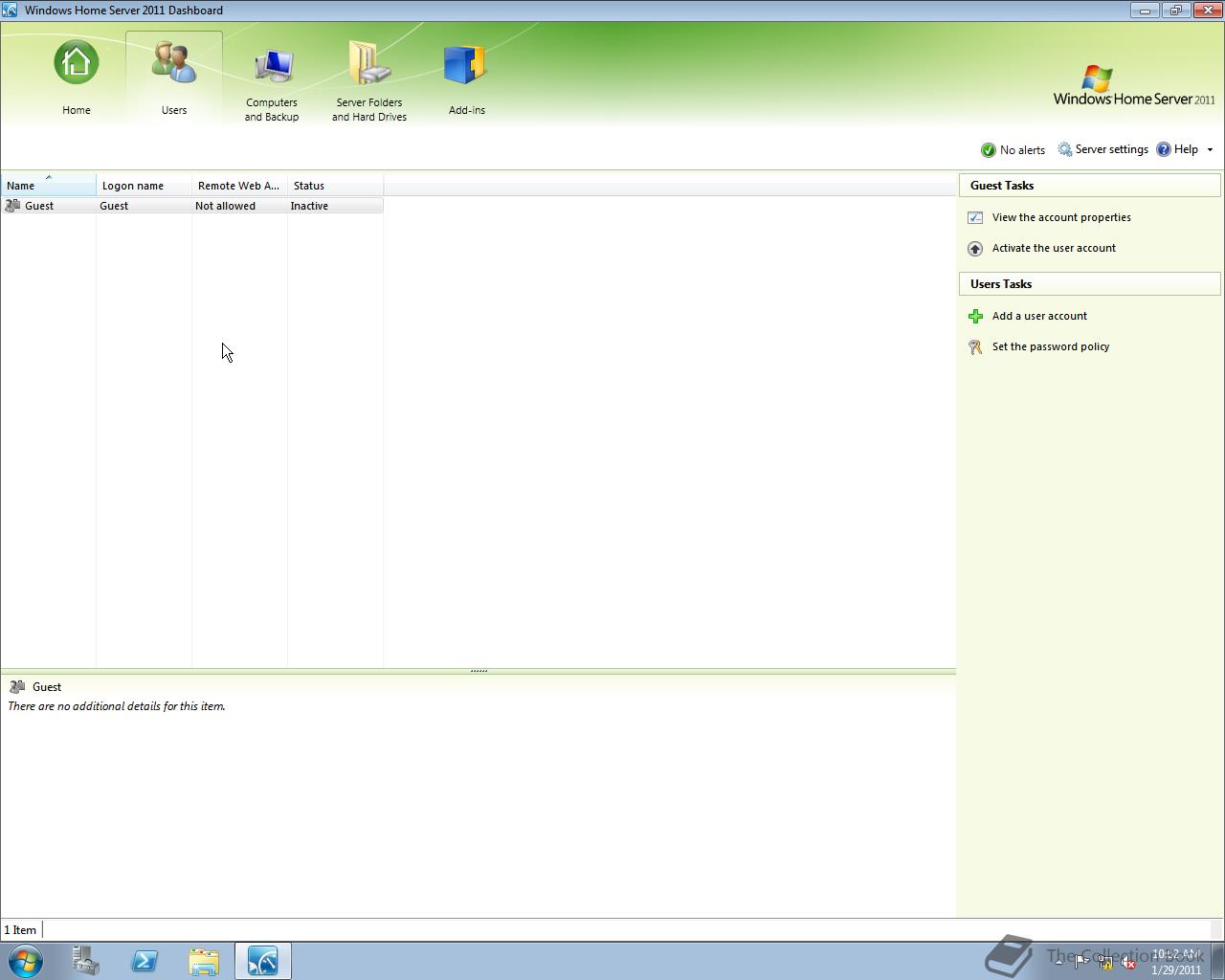Open the Windows Start menu
1225x980 pixels.
pyautogui.click(x=26, y=961)
